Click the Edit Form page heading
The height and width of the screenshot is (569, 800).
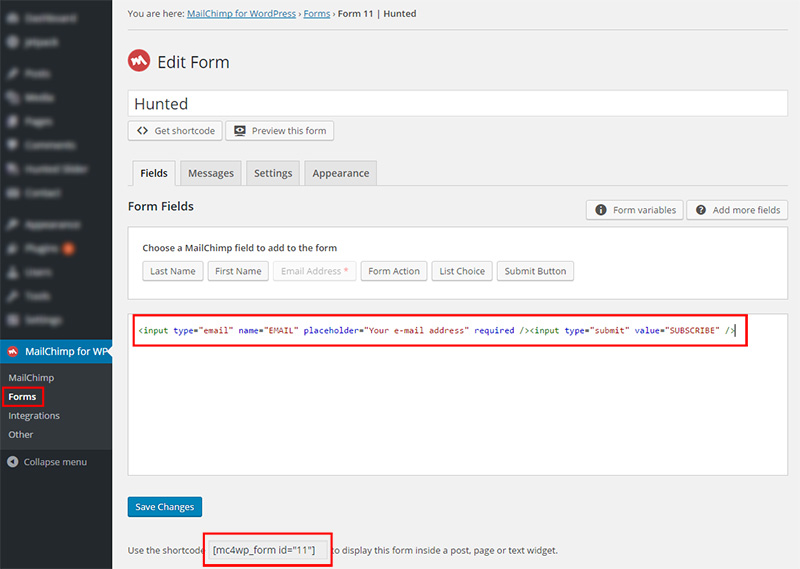point(193,62)
